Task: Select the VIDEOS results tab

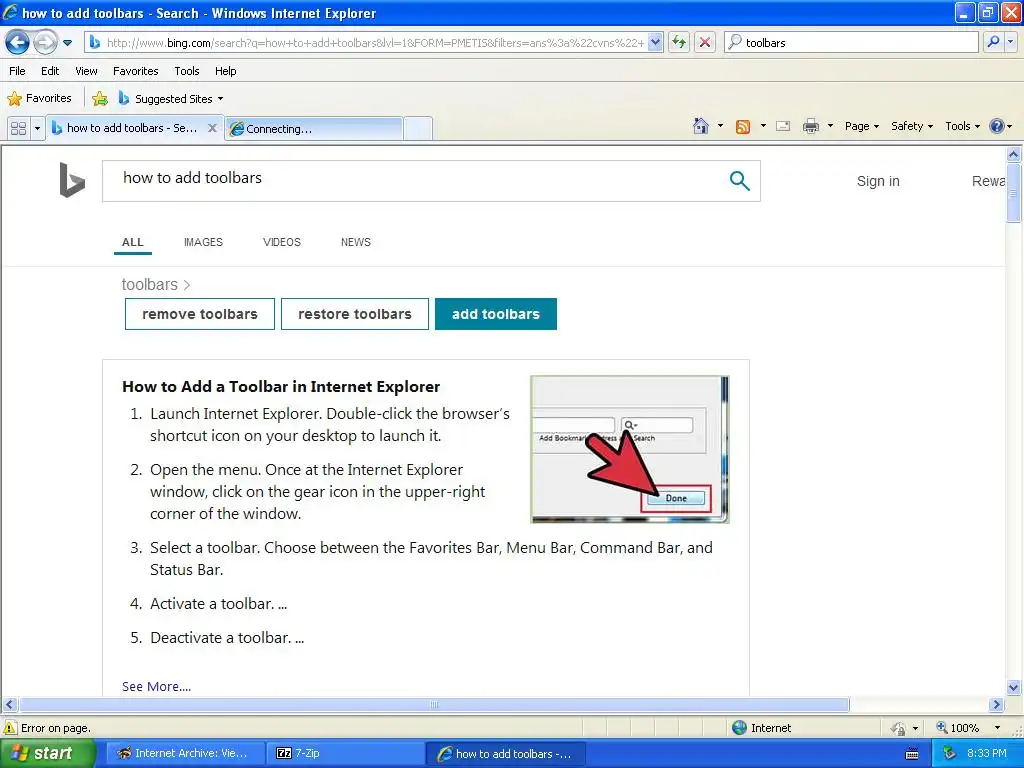Action: click(x=281, y=242)
